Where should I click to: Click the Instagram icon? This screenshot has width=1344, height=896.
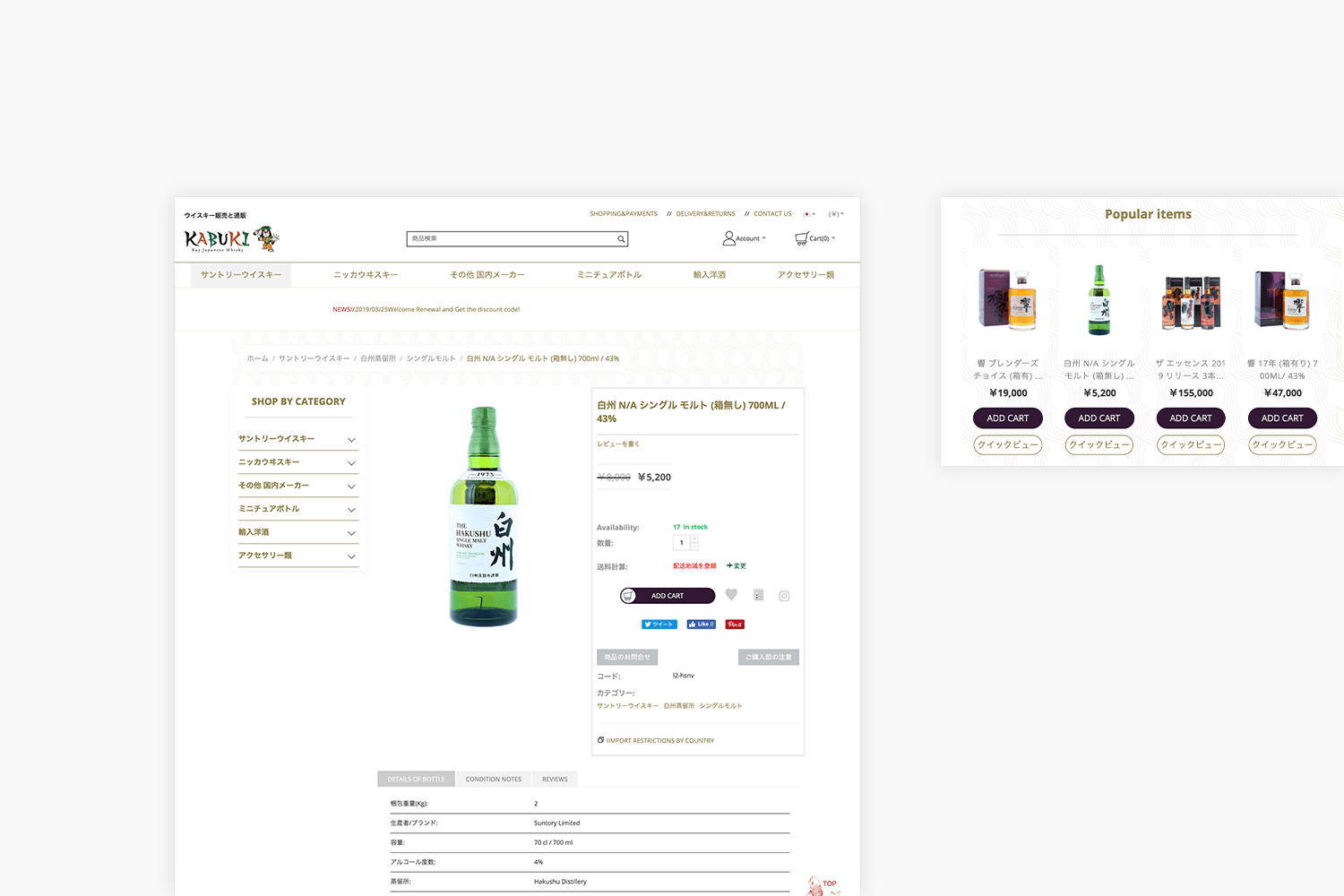(x=784, y=596)
